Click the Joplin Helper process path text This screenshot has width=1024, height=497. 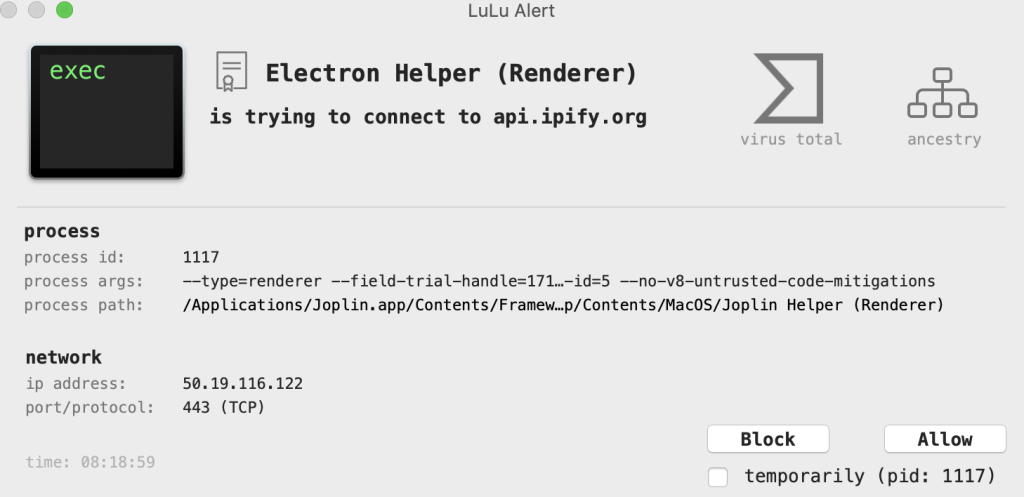click(x=563, y=305)
